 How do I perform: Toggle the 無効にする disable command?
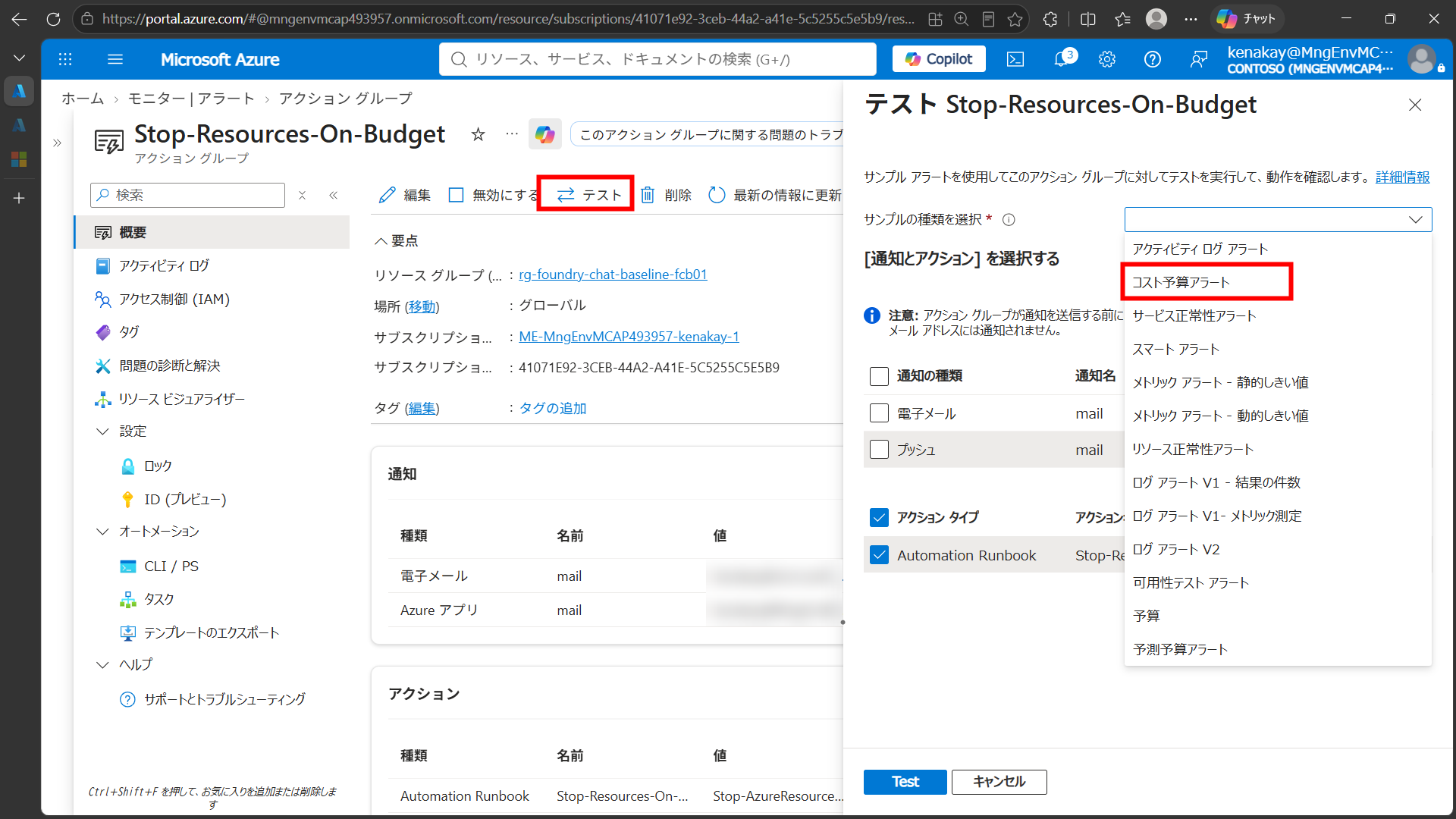pos(493,195)
